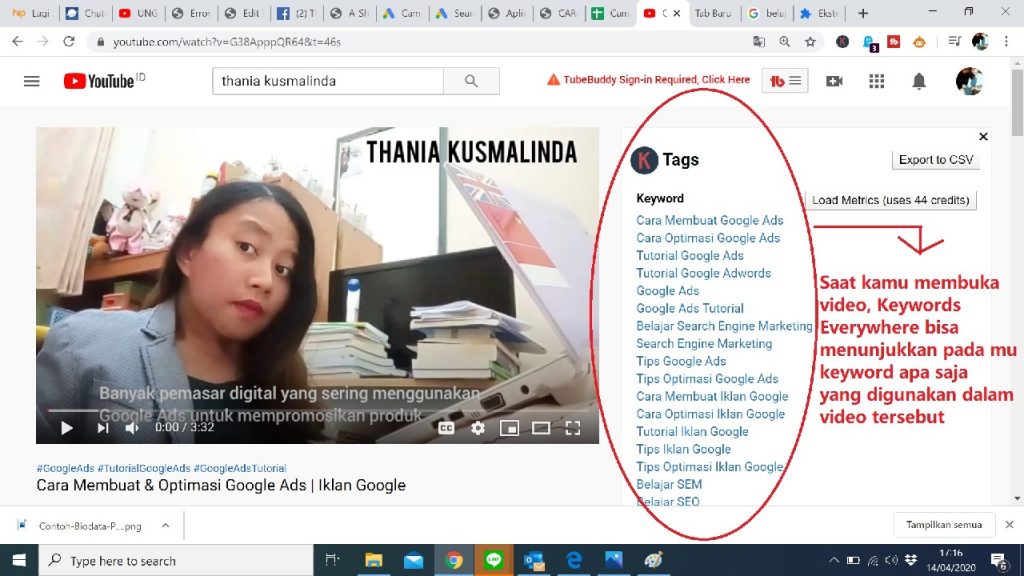
Task: Open video player settings gear
Action: tap(478, 428)
